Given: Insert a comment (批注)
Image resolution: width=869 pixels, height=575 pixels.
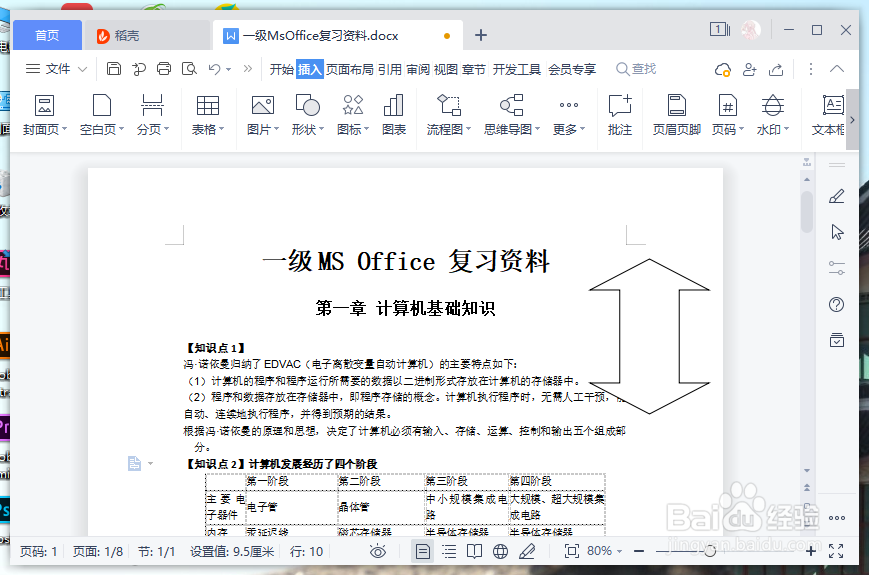Looking at the screenshot, I should (620, 115).
